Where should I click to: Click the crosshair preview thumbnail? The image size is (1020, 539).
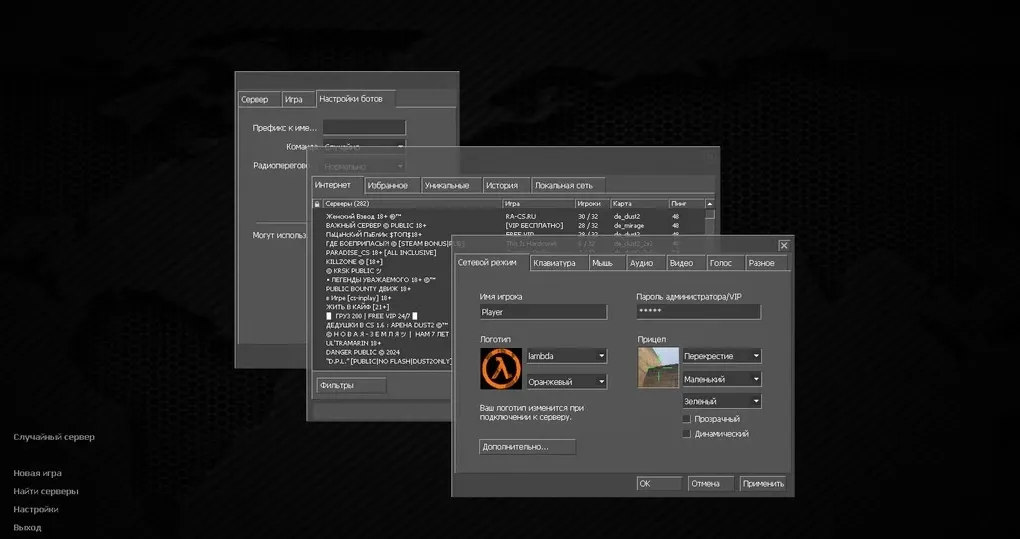click(x=658, y=368)
